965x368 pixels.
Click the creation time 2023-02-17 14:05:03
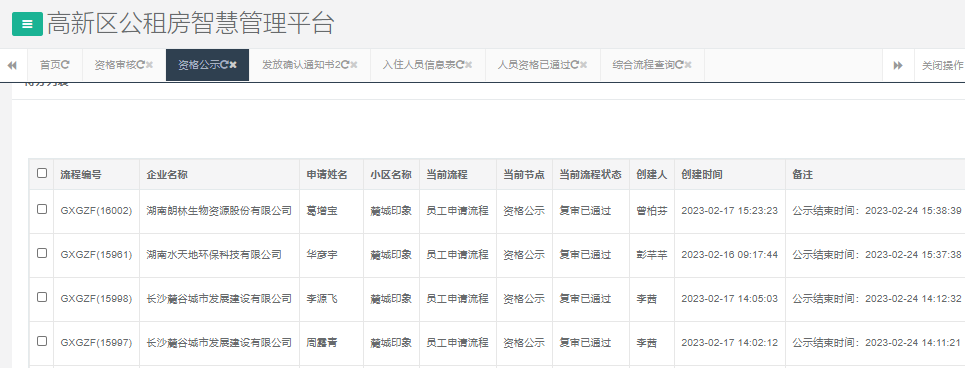(x=729, y=298)
